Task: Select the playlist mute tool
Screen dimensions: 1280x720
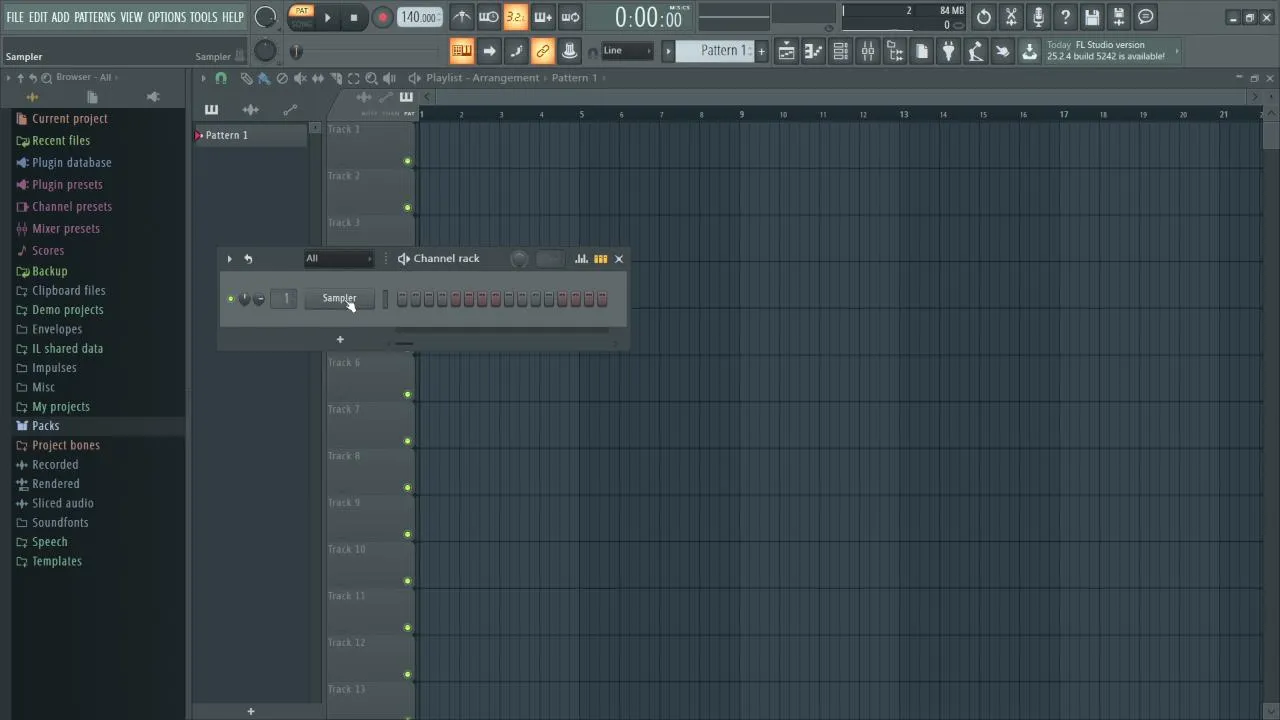Action: 300,78
